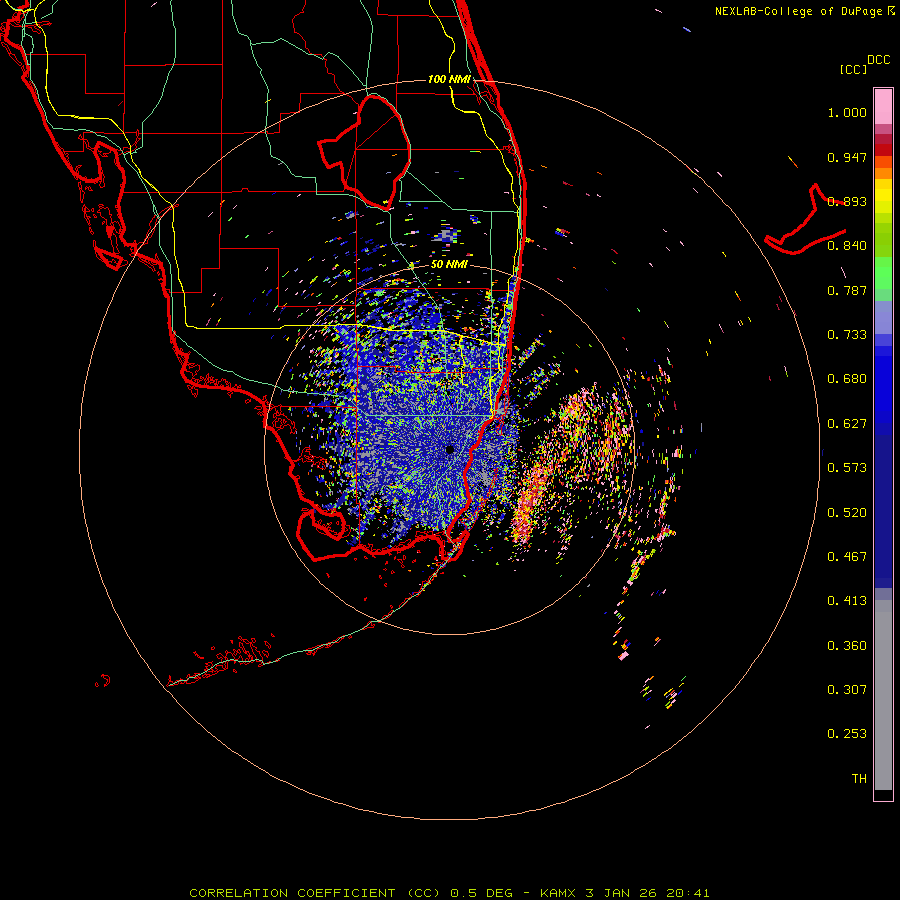
Task: Click the DCC product label above color bar
Action: click(879, 60)
